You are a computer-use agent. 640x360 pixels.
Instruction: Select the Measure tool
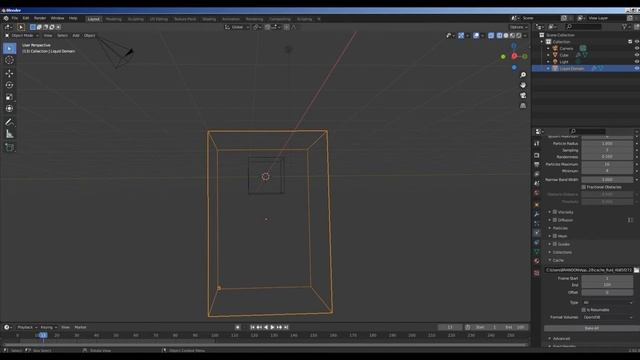click(x=9, y=134)
